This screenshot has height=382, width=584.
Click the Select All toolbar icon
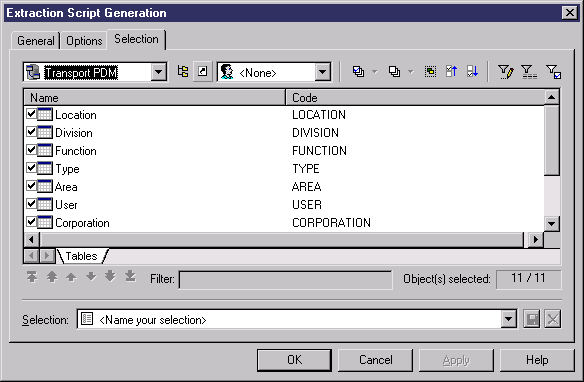pyautogui.click(x=358, y=71)
